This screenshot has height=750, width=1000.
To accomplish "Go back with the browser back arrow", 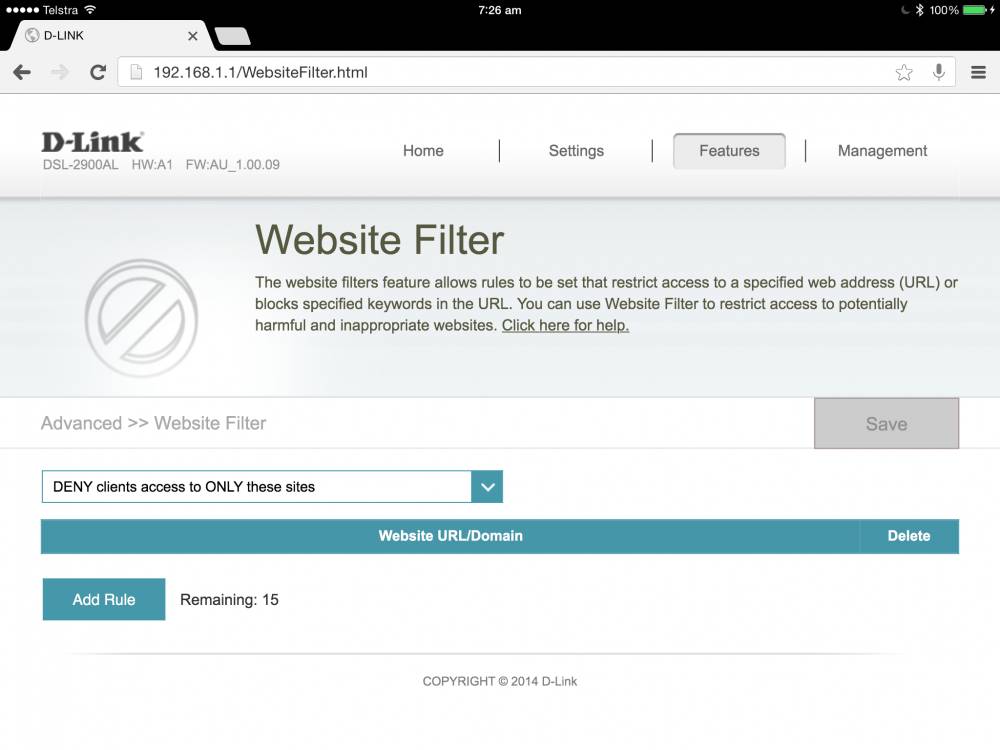I will 22,72.
